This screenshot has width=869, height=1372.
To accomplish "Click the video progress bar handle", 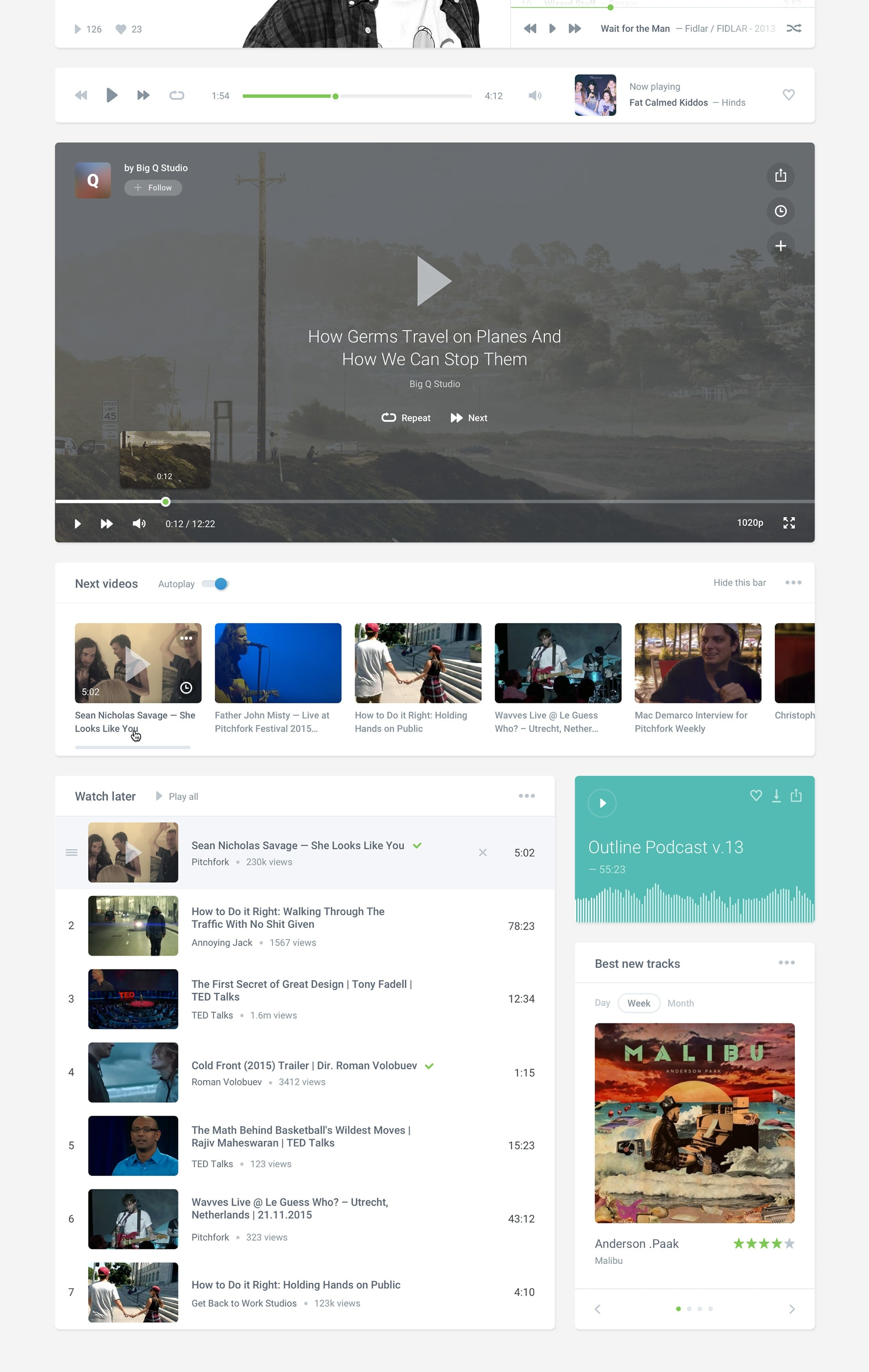I will tap(165, 501).
